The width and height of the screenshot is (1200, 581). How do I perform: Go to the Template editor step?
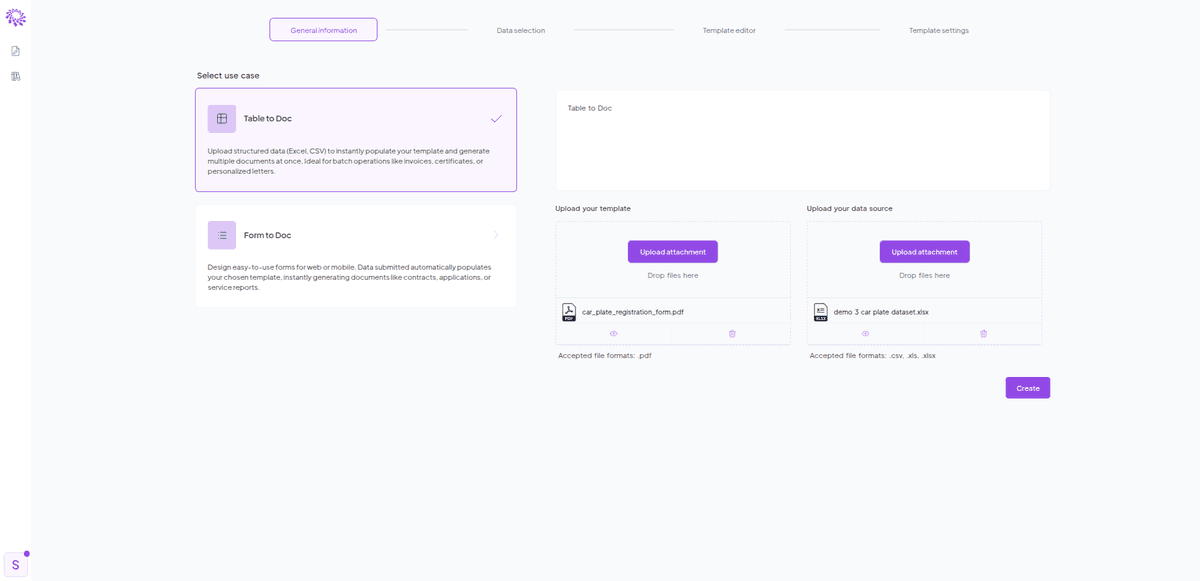(x=729, y=30)
